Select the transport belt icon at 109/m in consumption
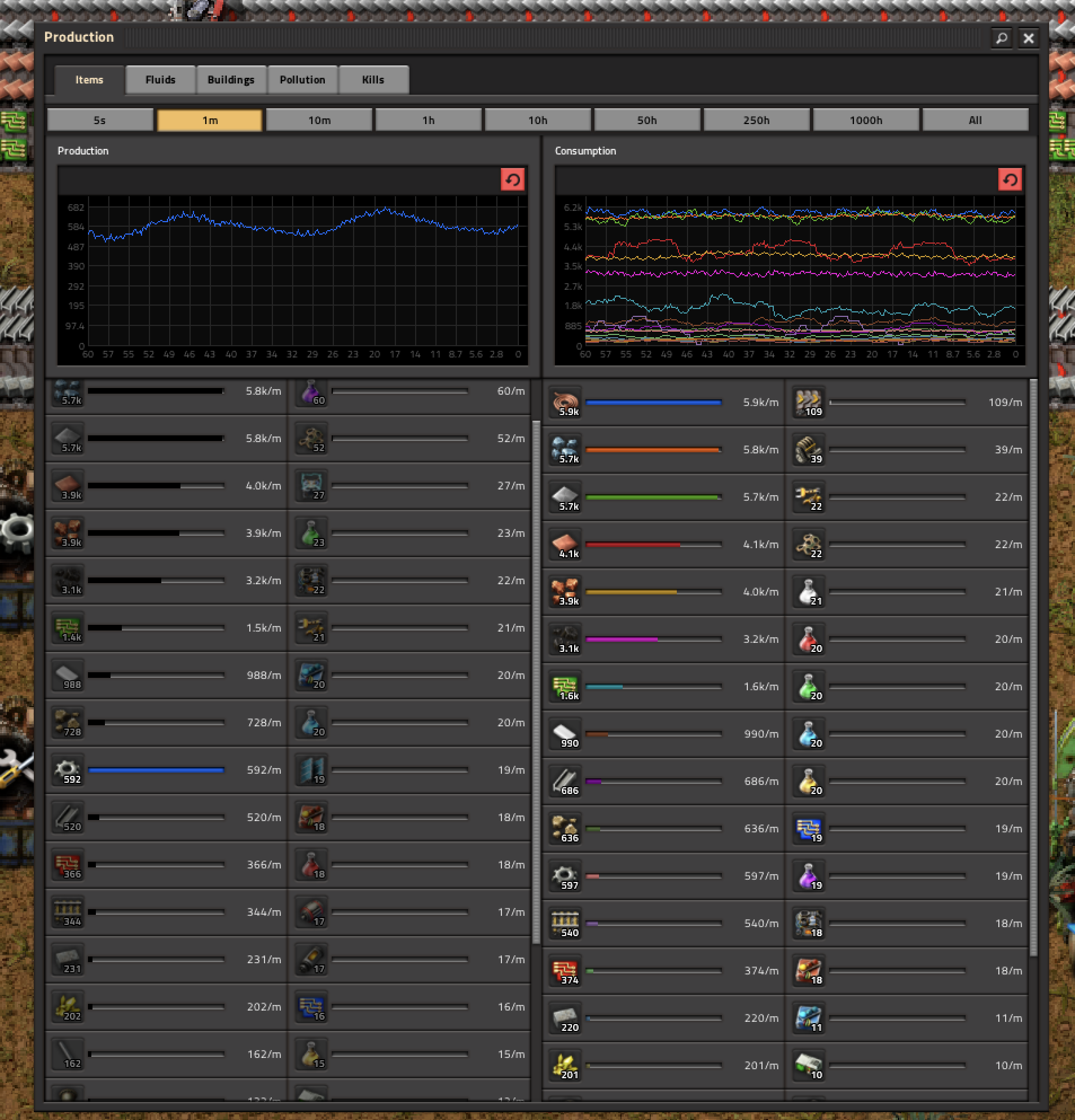 coord(809,402)
